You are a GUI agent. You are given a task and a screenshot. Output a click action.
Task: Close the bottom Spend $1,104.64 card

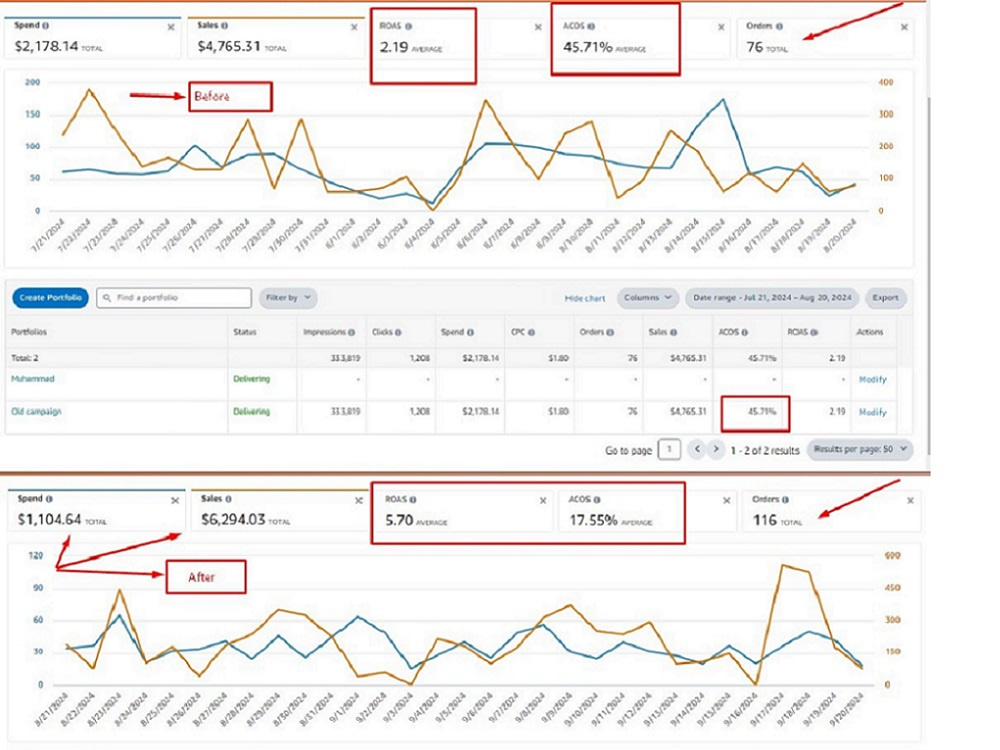(175, 501)
